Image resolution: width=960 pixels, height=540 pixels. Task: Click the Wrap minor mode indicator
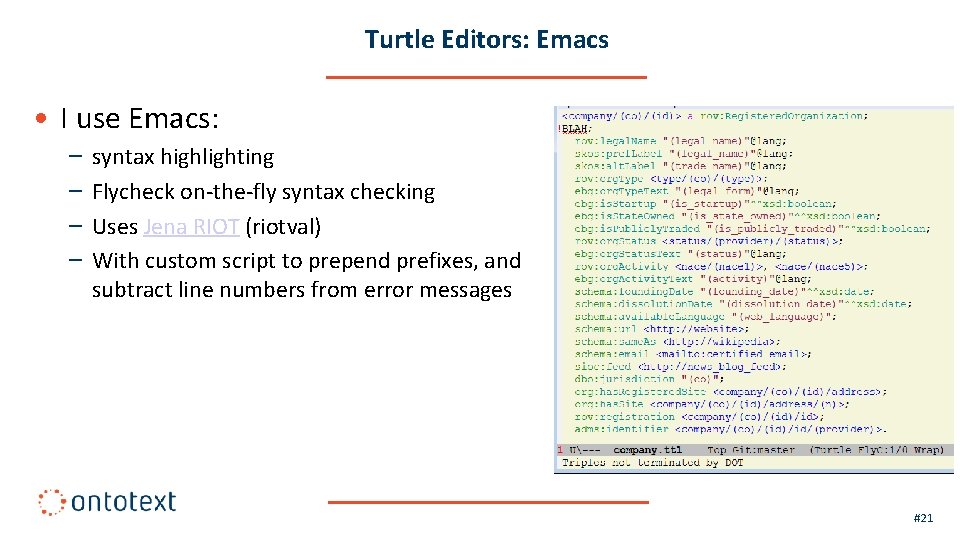[x=927, y=450]
